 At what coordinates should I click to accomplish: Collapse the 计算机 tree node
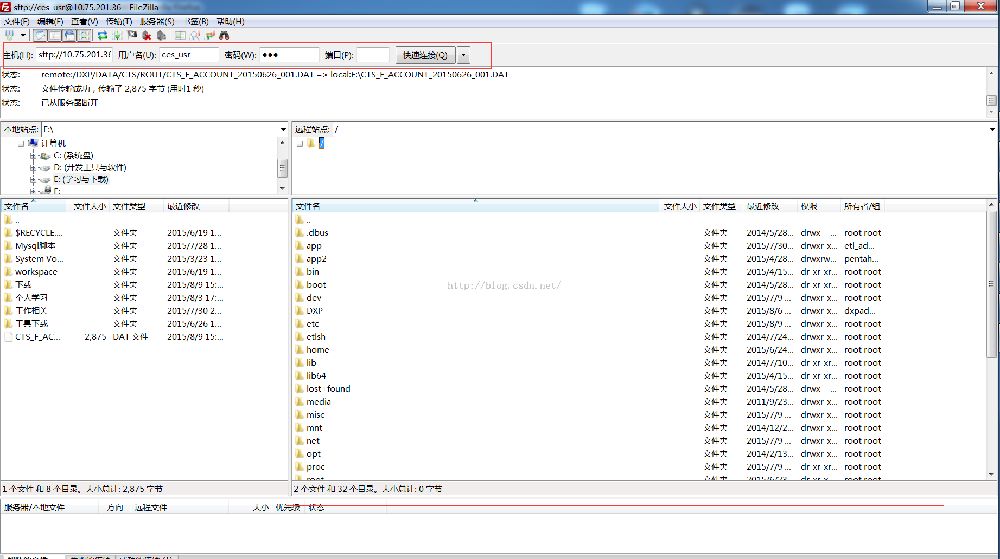[x=20, y=143]
